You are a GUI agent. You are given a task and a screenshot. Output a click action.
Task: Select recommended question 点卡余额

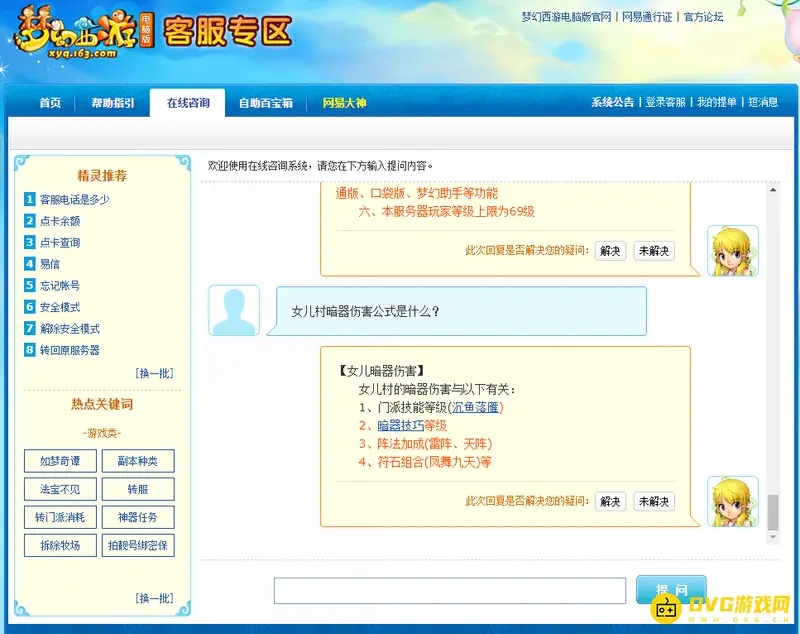coord(60,221)
